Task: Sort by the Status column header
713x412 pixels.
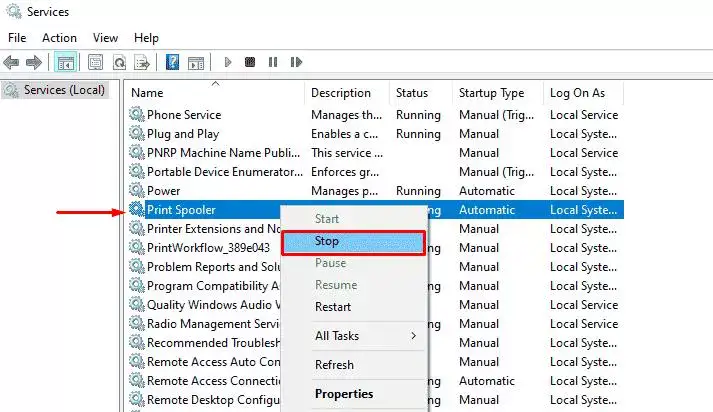Action: tap(421, 93)
